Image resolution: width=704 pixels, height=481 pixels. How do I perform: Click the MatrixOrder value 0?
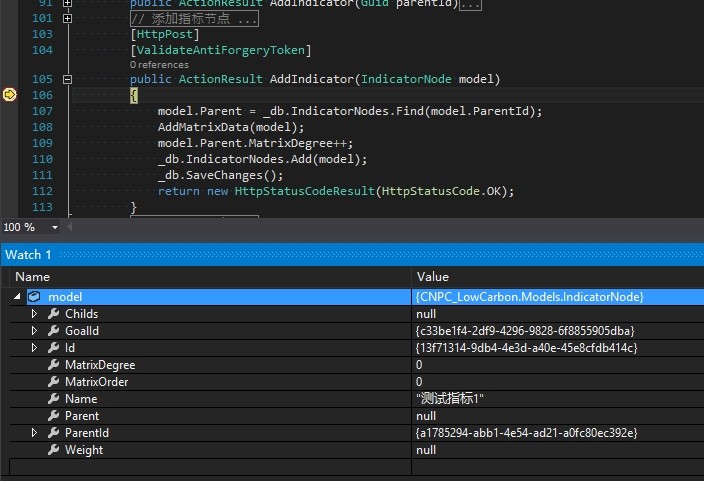[x=419, y=382]
